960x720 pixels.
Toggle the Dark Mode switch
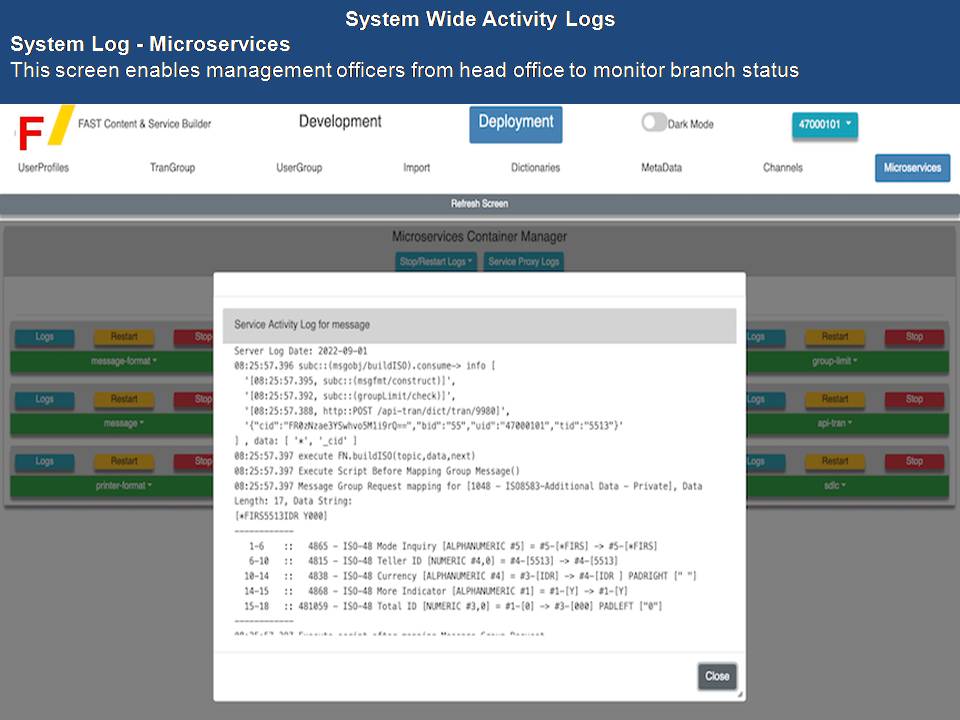pos(654,123)
